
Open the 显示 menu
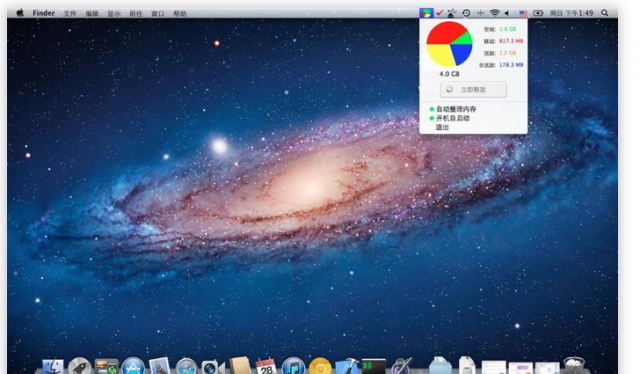pos(114,13)
